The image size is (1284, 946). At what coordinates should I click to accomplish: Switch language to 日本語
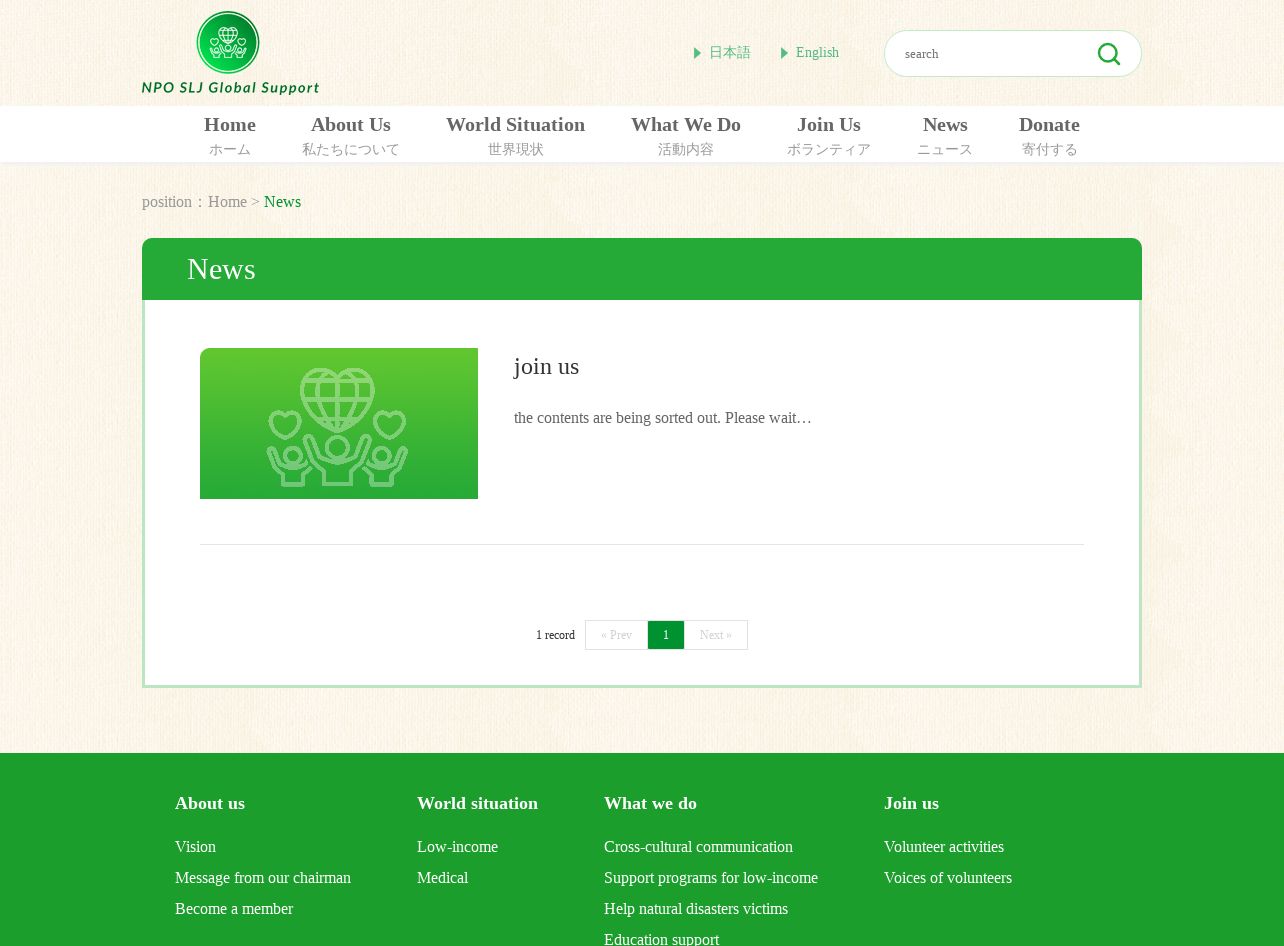729,53
